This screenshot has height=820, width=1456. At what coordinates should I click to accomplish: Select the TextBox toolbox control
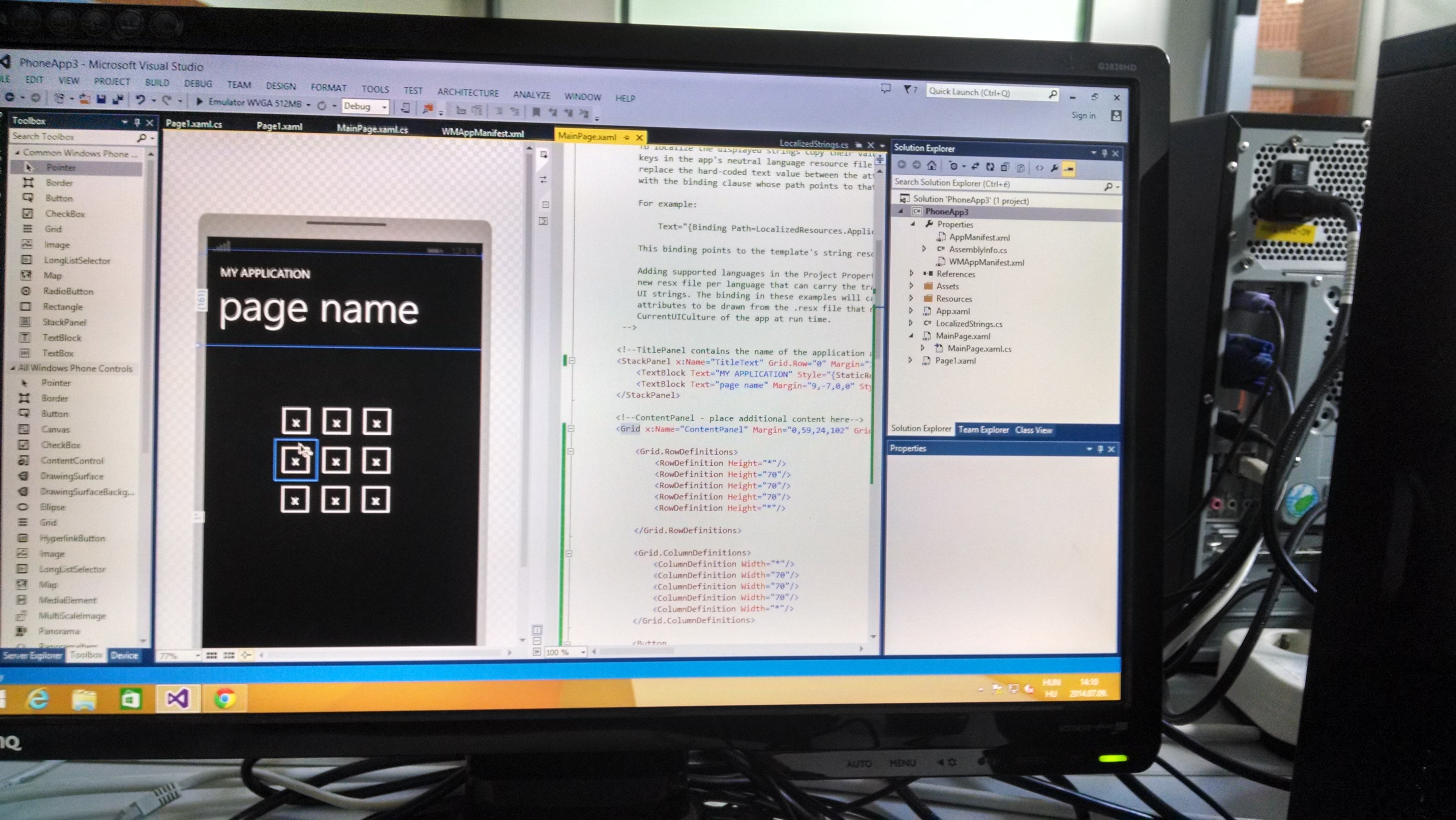pyautogui.click(x=58, y=353)
